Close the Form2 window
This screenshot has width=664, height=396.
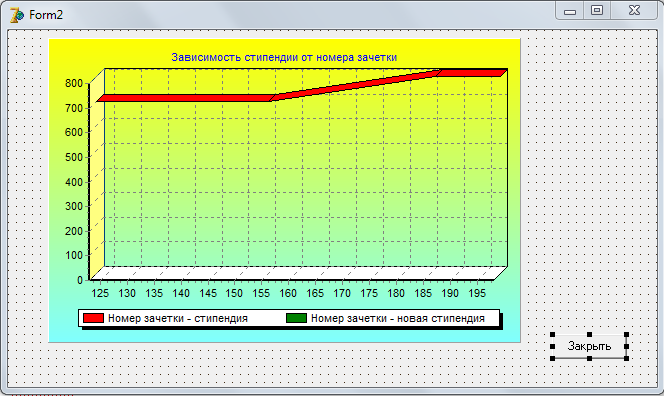click(x=634, y=11)
